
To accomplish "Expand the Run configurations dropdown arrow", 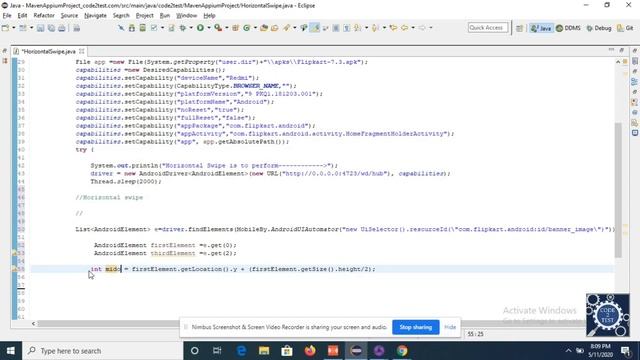I will (209, 28).
